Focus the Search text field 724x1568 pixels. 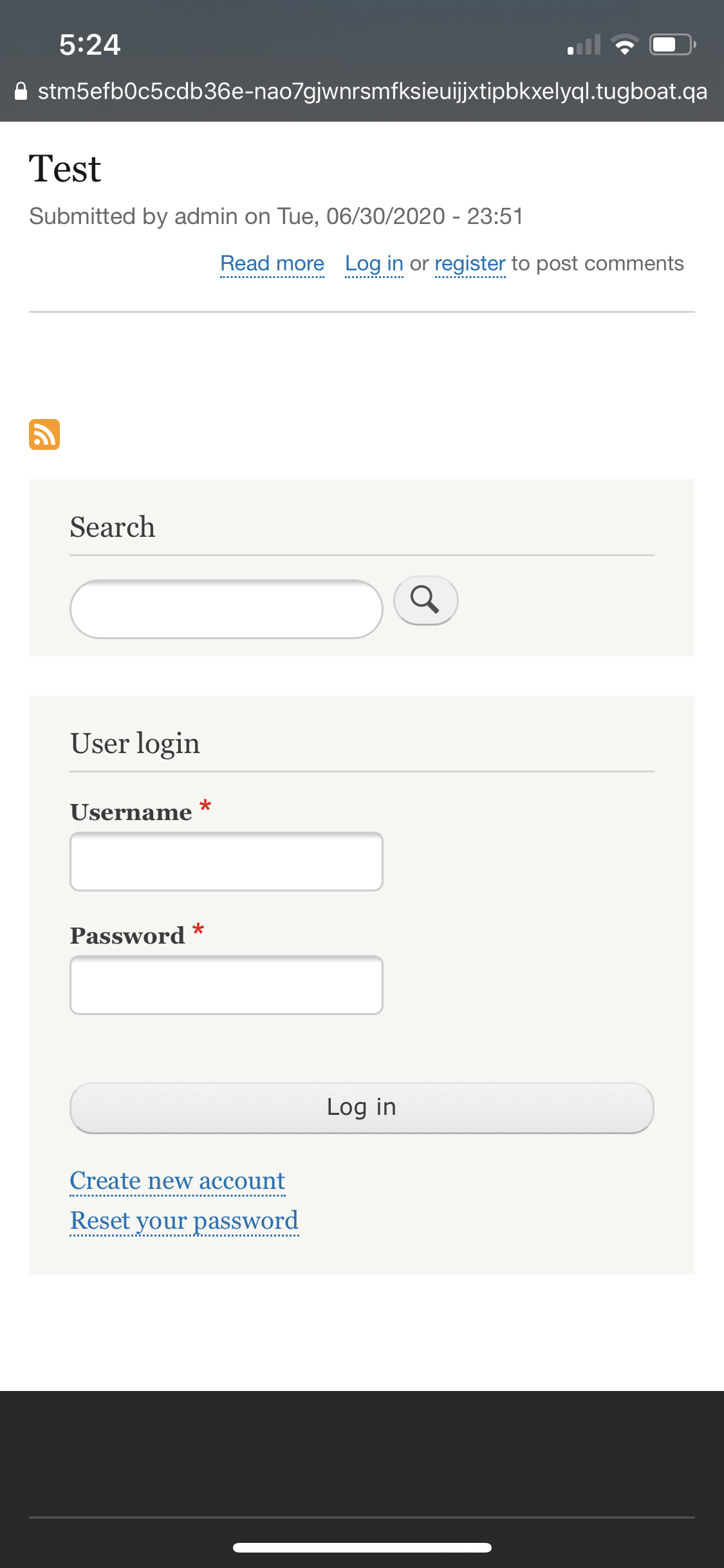click(x=227, y=609)
